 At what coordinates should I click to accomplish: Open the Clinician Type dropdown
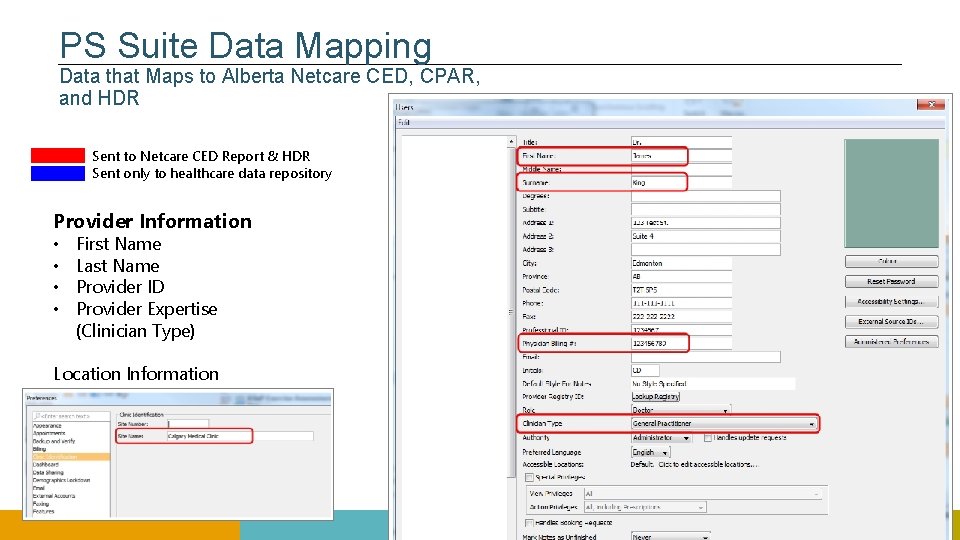[x=724, y=424]
